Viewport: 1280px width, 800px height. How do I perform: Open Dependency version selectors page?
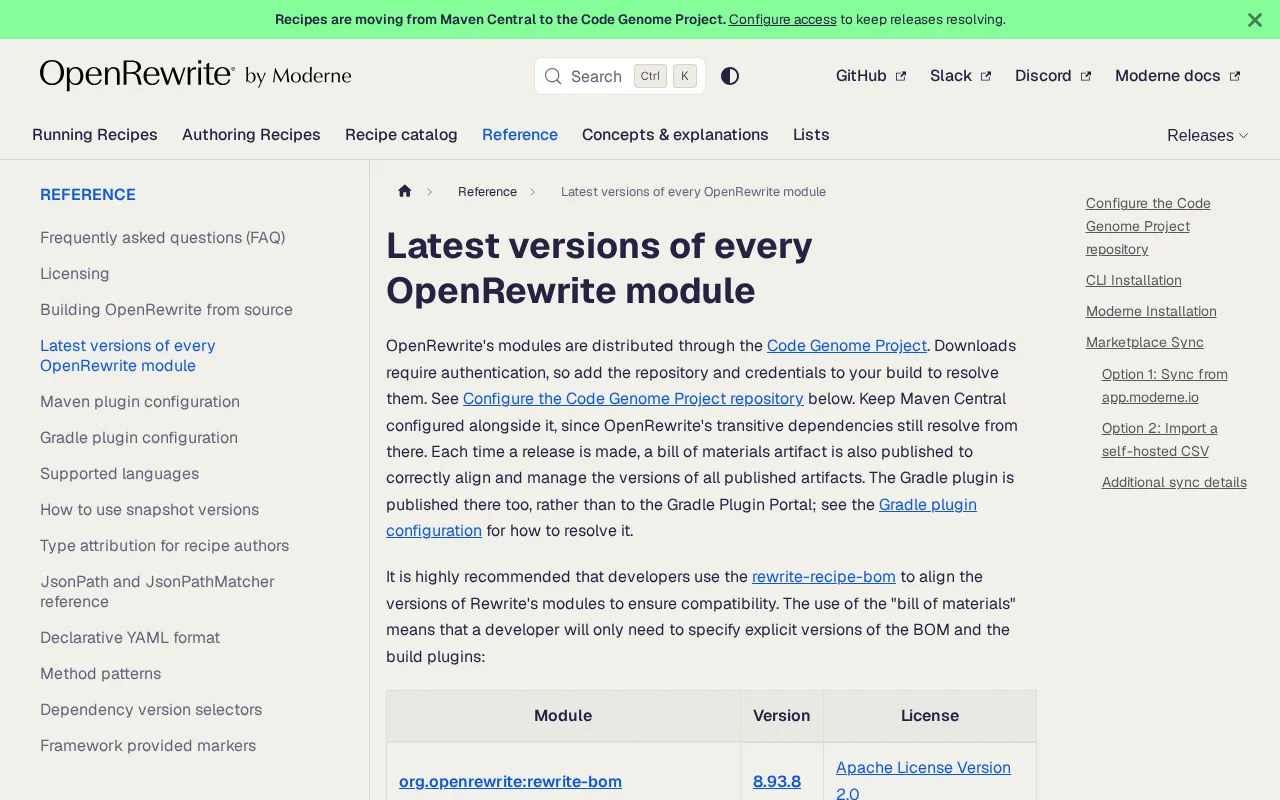pyautogui.click(x=151, y=709)
